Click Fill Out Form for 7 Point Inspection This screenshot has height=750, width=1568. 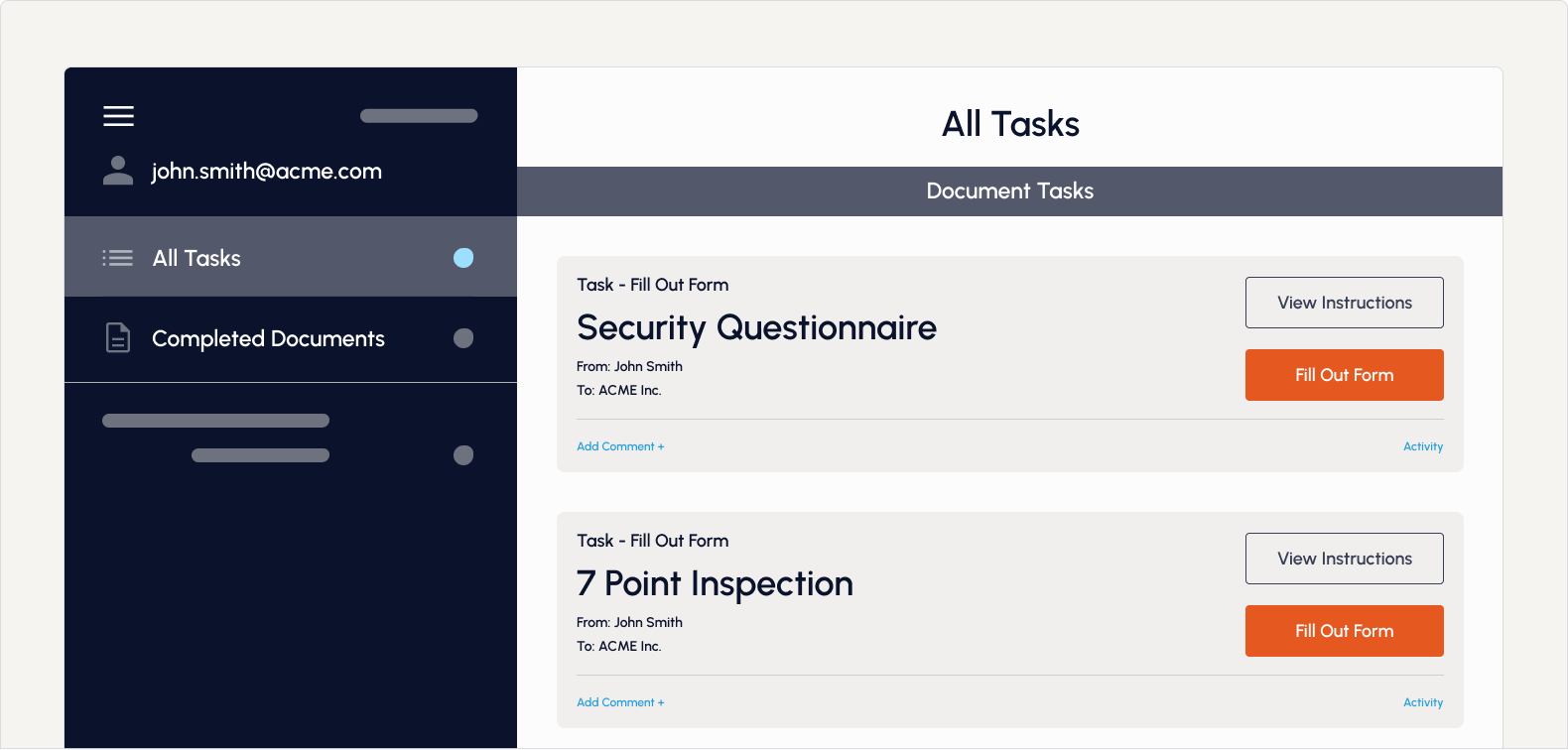pyautogui.click(x=1345, y=631)
